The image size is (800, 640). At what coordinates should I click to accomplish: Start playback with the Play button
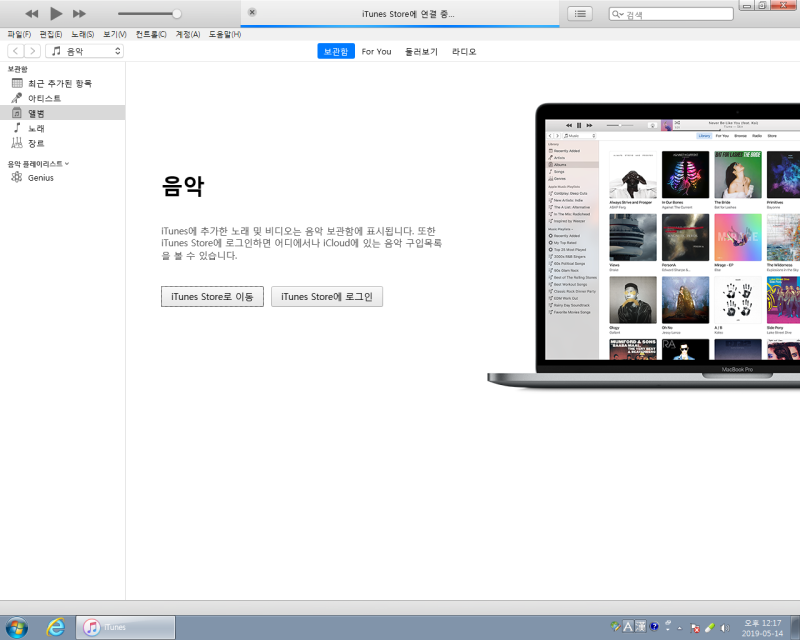56,14
